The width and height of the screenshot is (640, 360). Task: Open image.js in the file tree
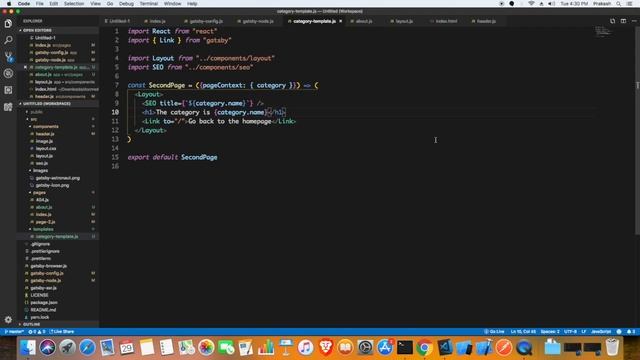click(x=44, y=141)
